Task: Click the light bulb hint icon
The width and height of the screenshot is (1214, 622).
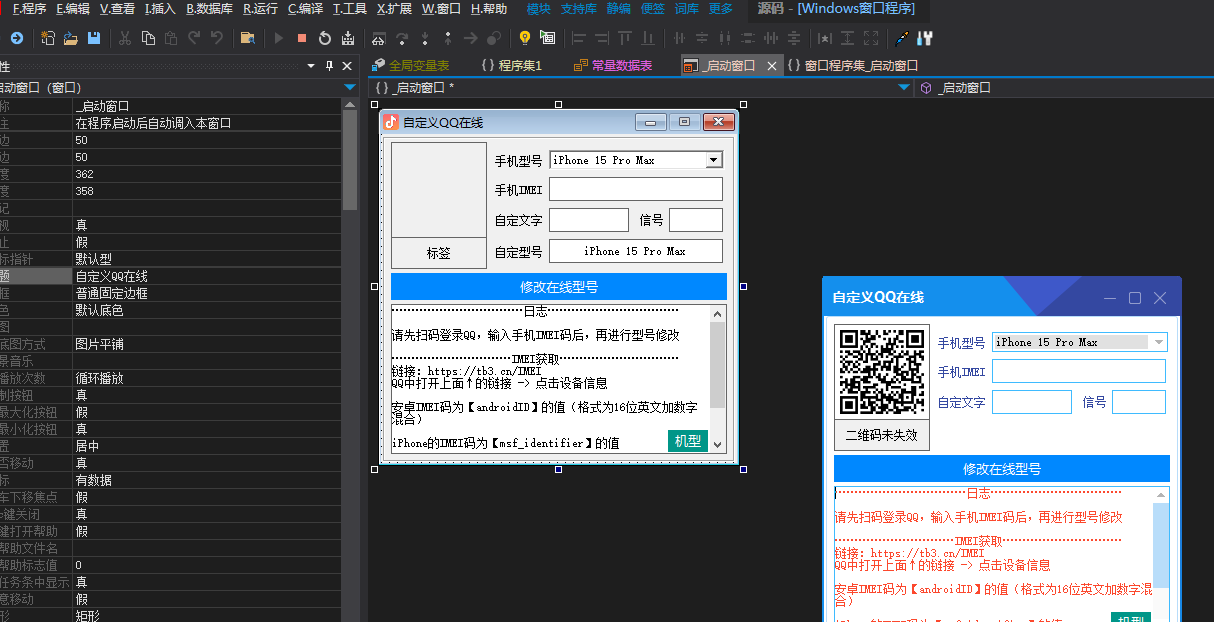Action: click(x=524, y=39)
